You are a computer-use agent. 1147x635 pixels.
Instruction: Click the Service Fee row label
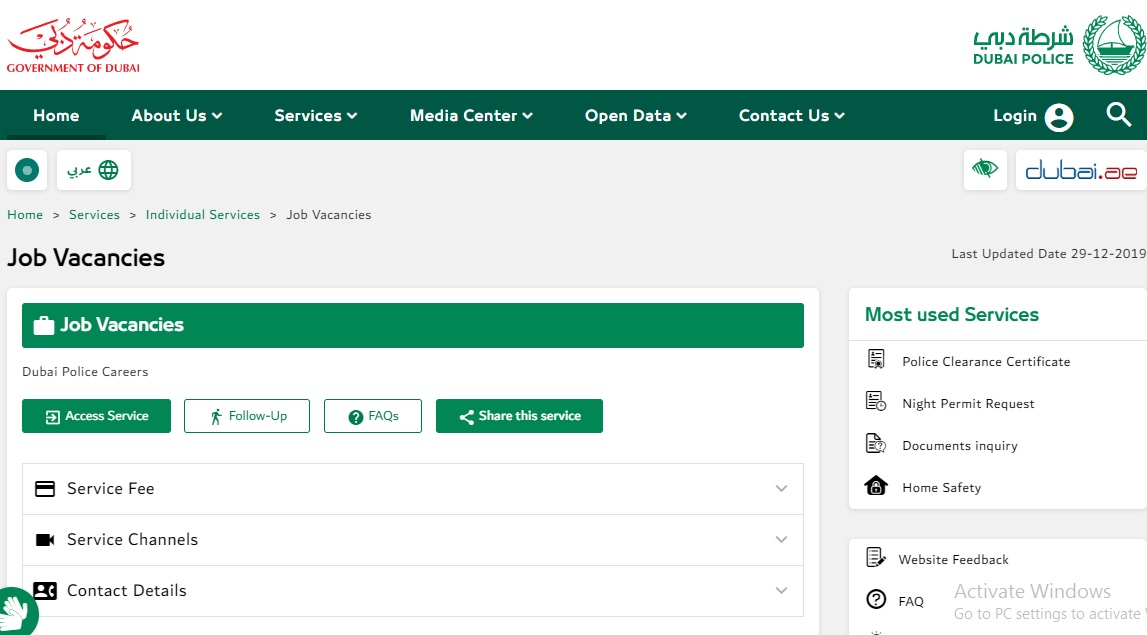[110, 489]
